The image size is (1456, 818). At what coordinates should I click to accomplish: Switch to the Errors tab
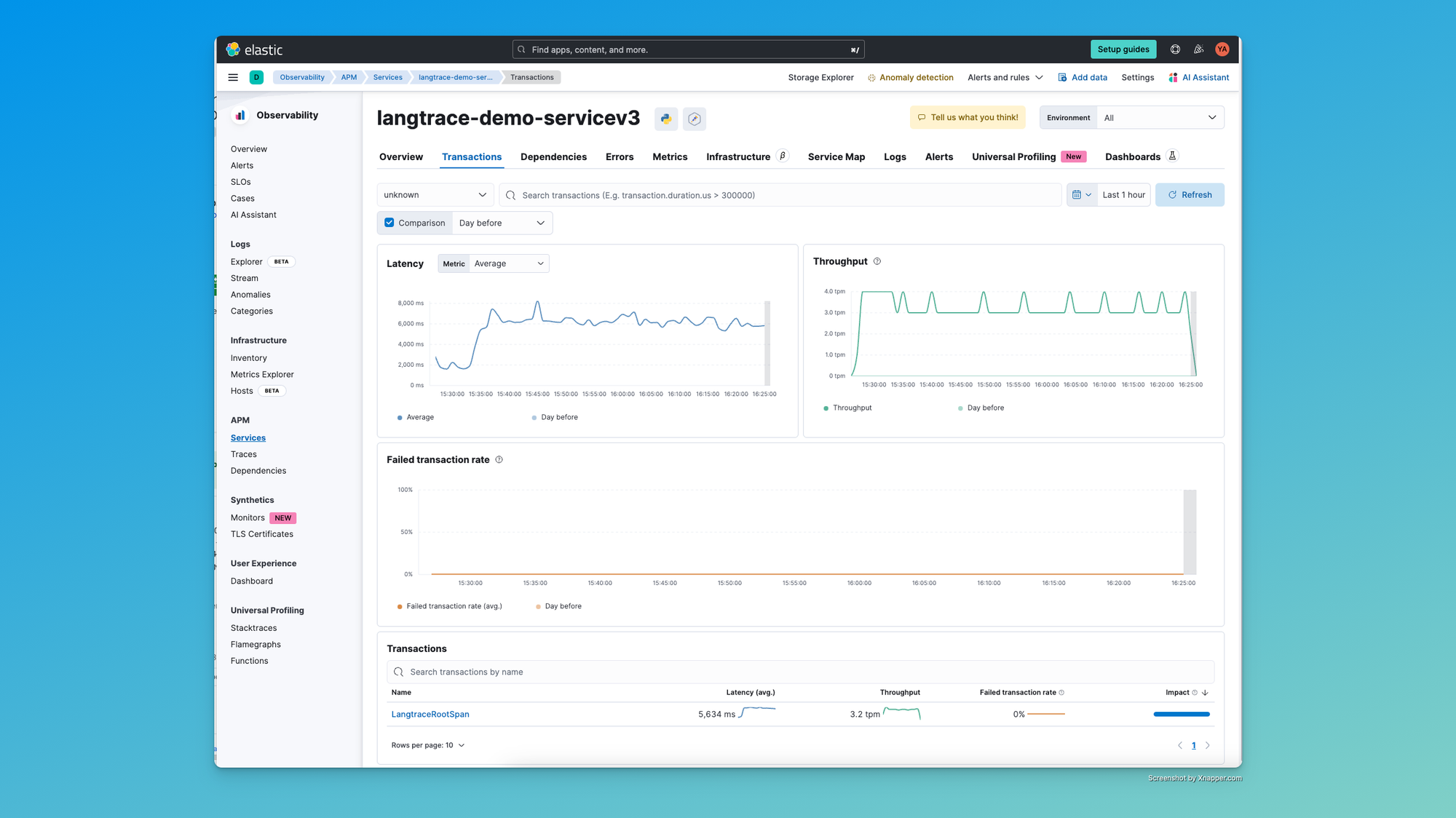pyautogui.click(x=619, y=156)
